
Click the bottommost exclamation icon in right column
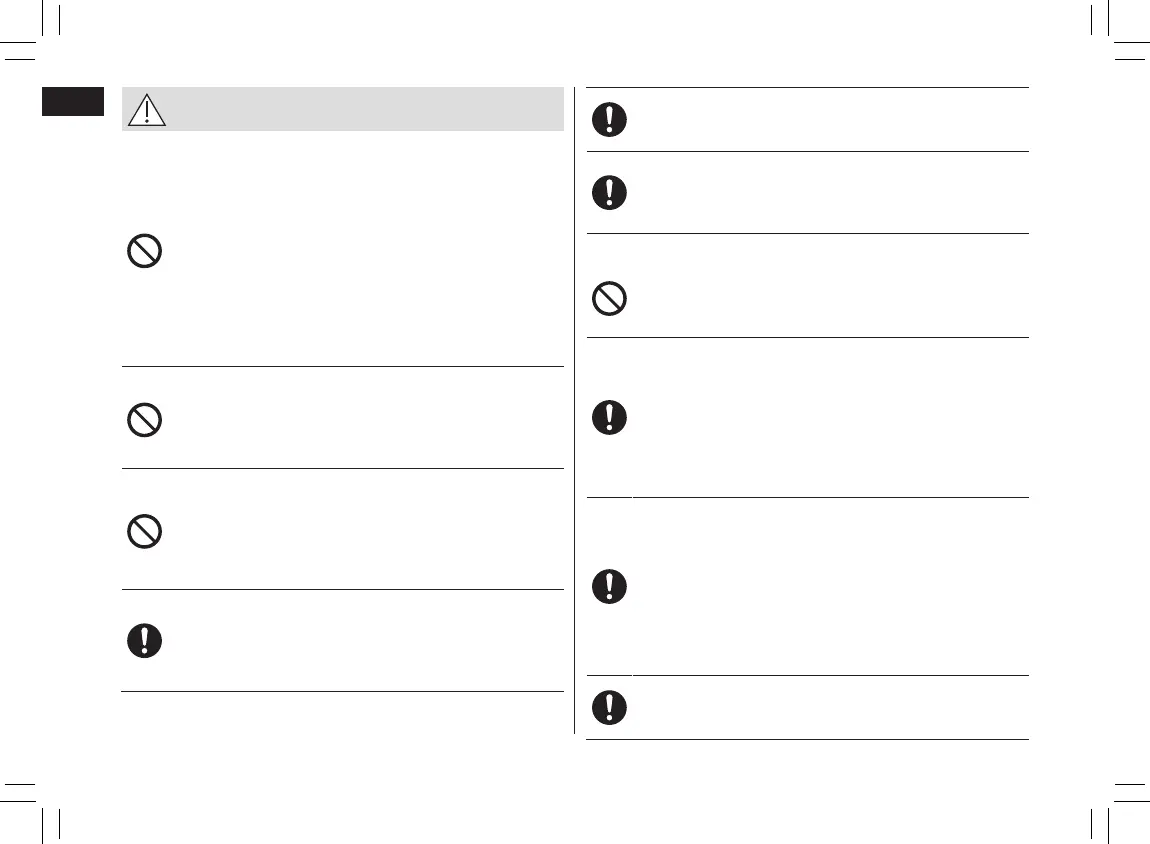tap(610, 708)
